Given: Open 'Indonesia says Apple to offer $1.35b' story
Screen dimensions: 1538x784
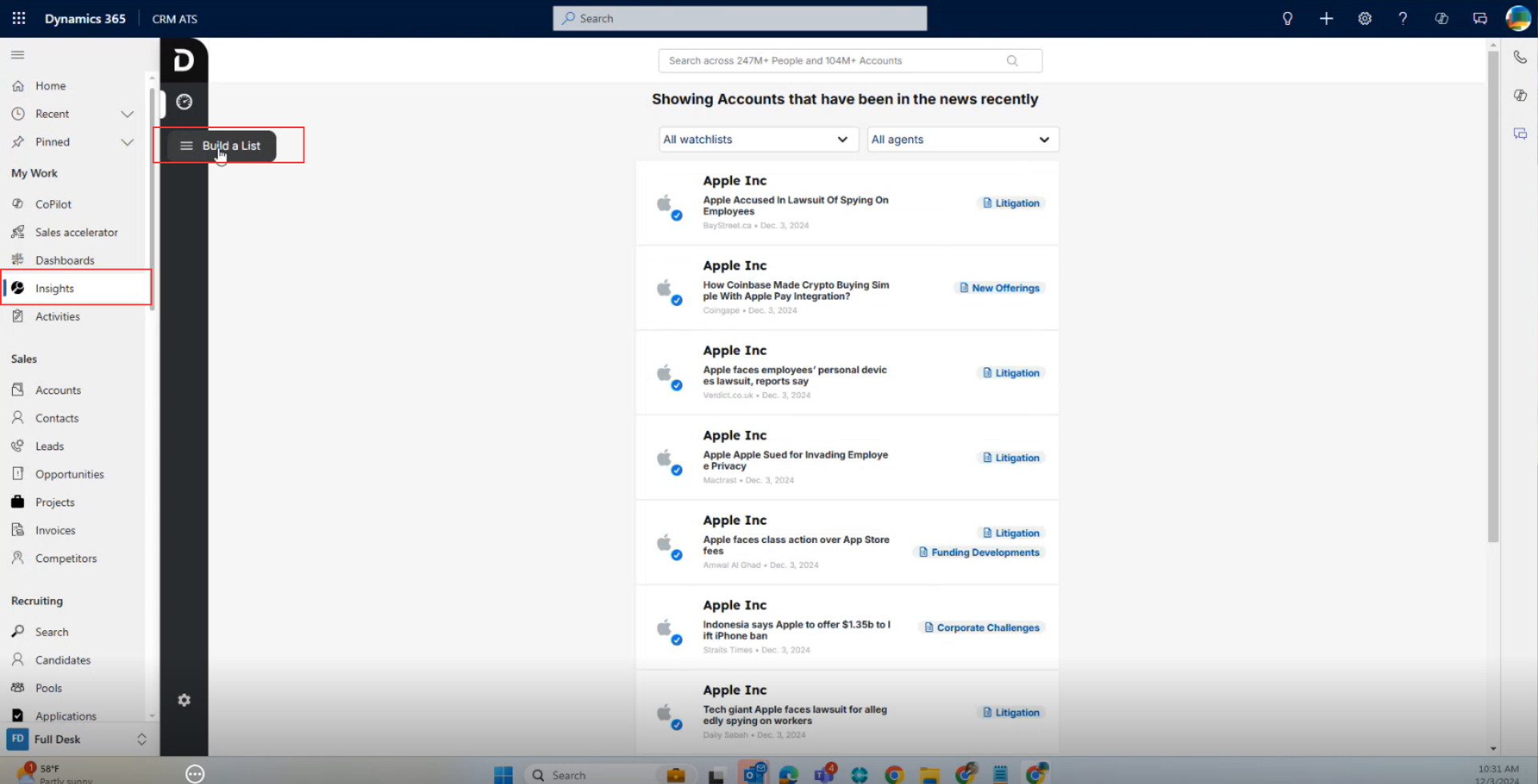Looking at the screenshot, I should click(x=796, y=630).
